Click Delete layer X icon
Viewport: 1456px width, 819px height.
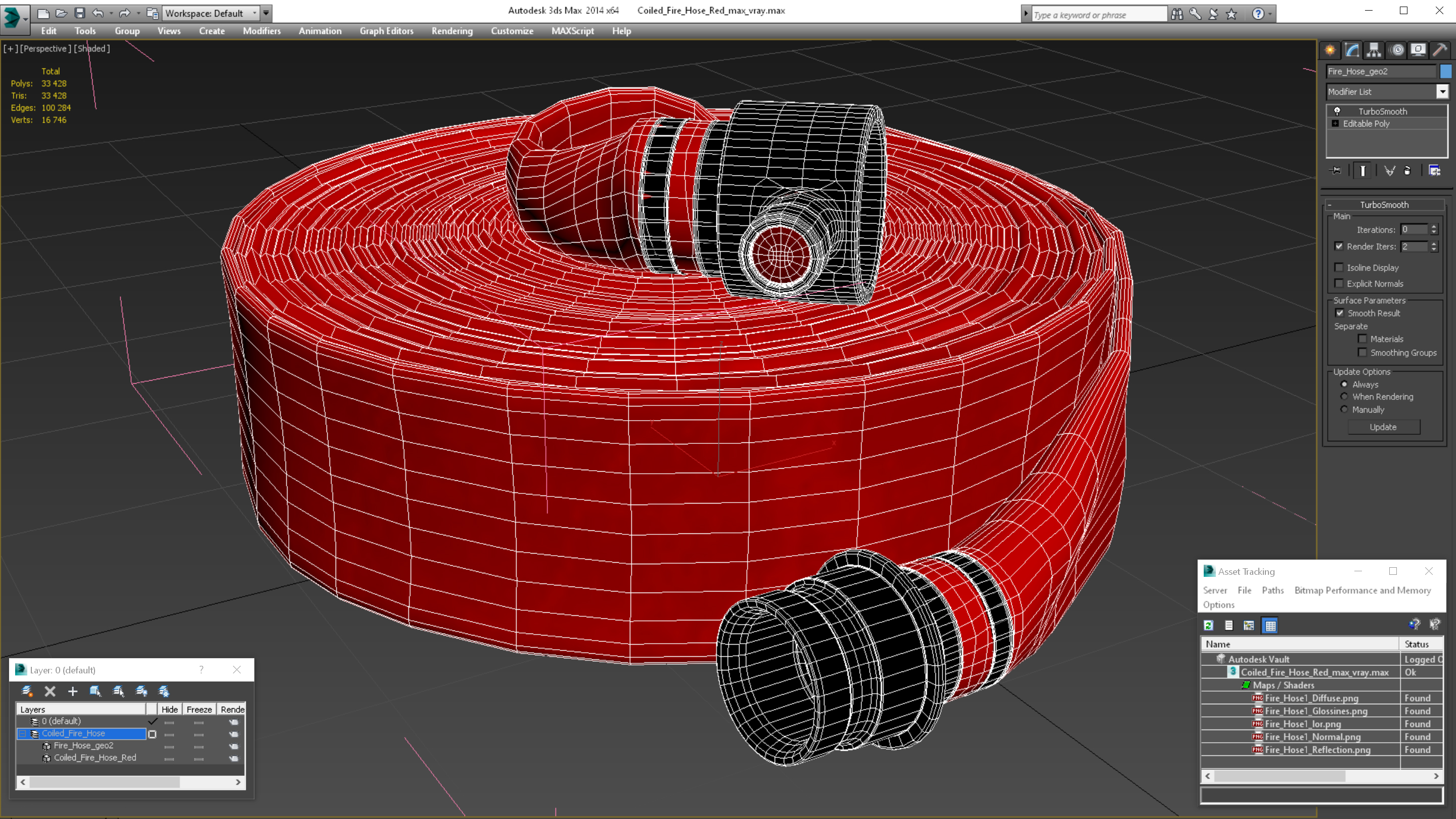click(x=50, y=691)
